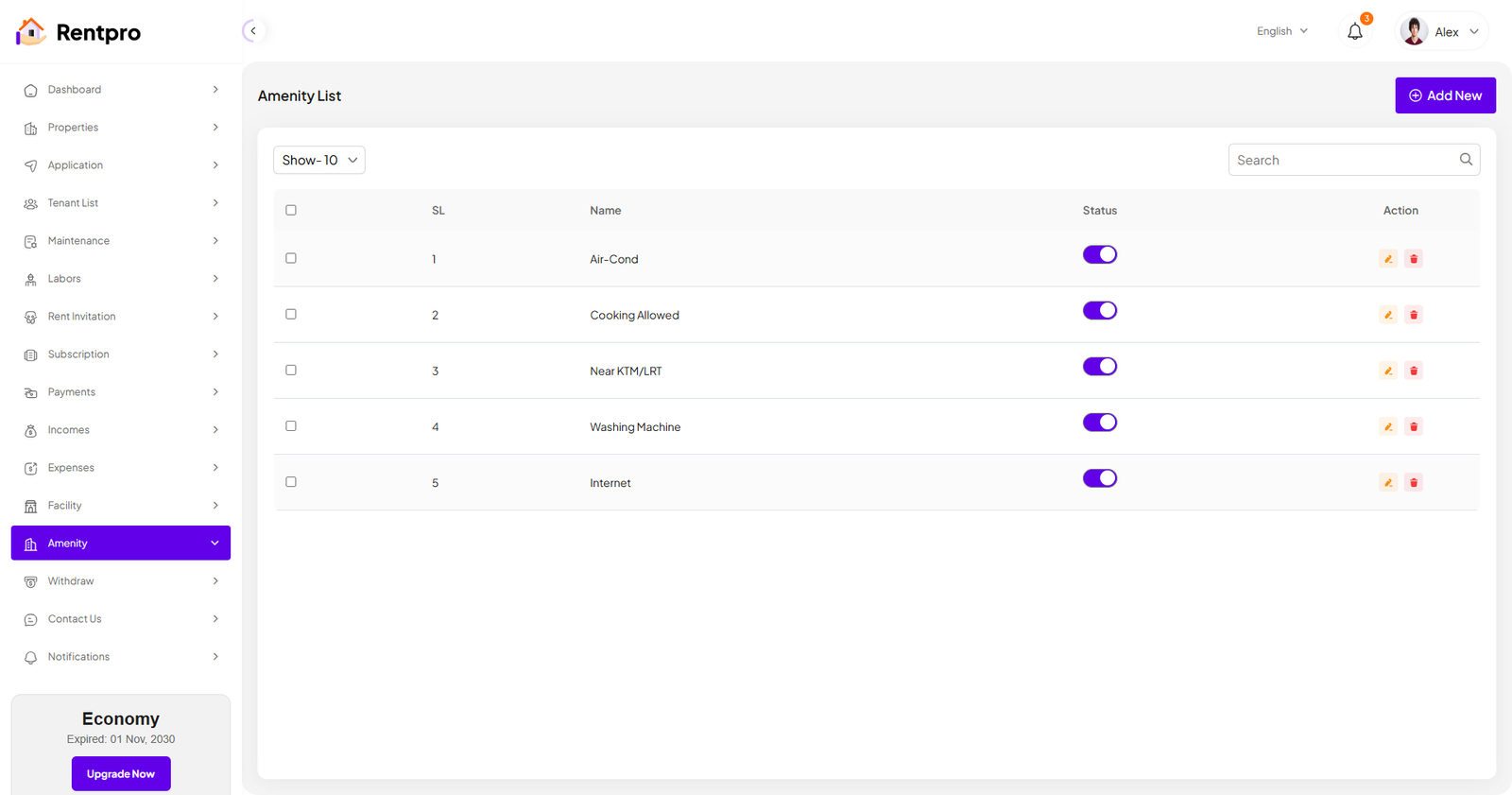
Task: Collapse the sidebar with the arrow icon
Action: pos(253,31)
